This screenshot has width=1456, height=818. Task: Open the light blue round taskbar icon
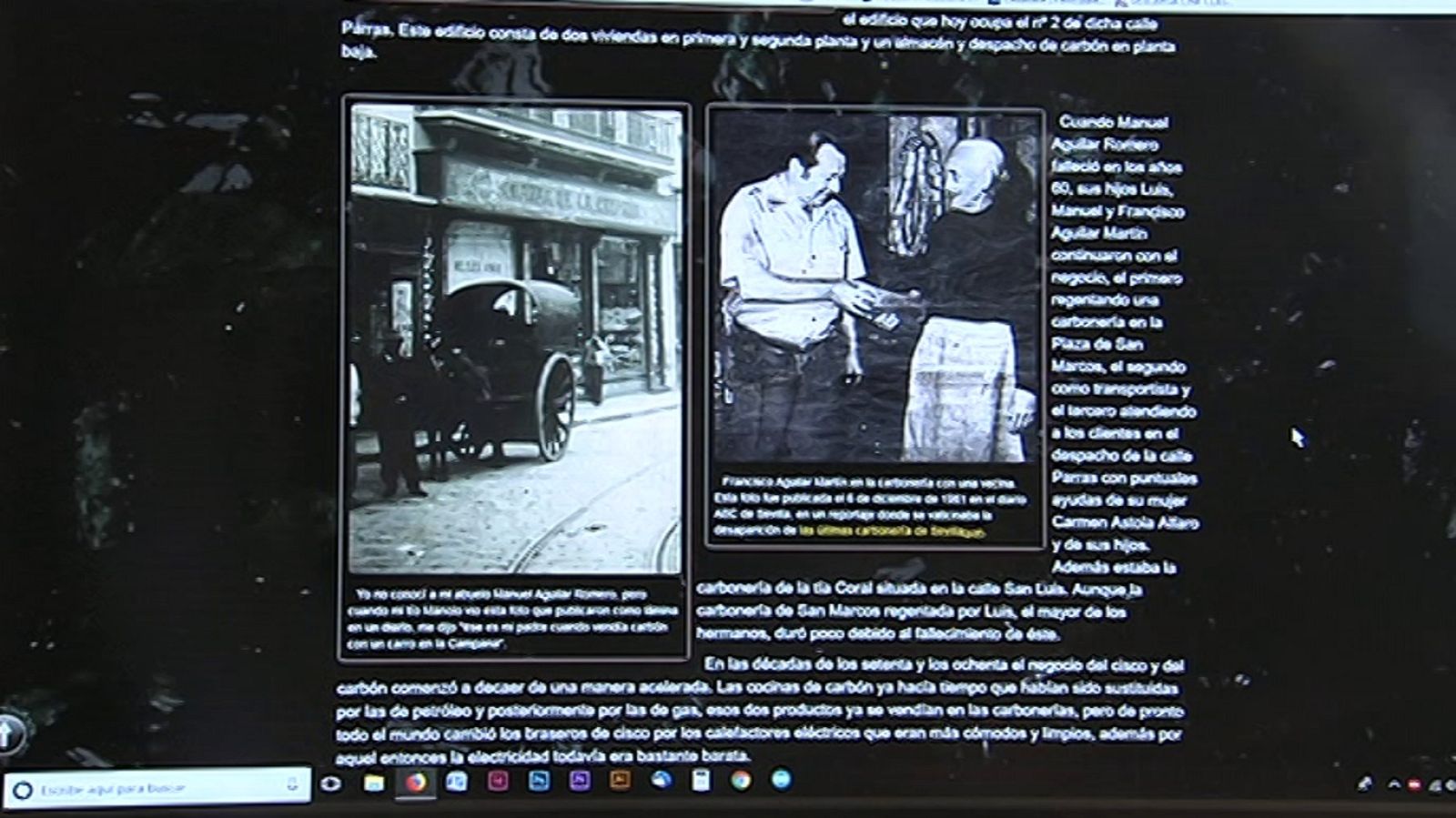coord(782,779)
